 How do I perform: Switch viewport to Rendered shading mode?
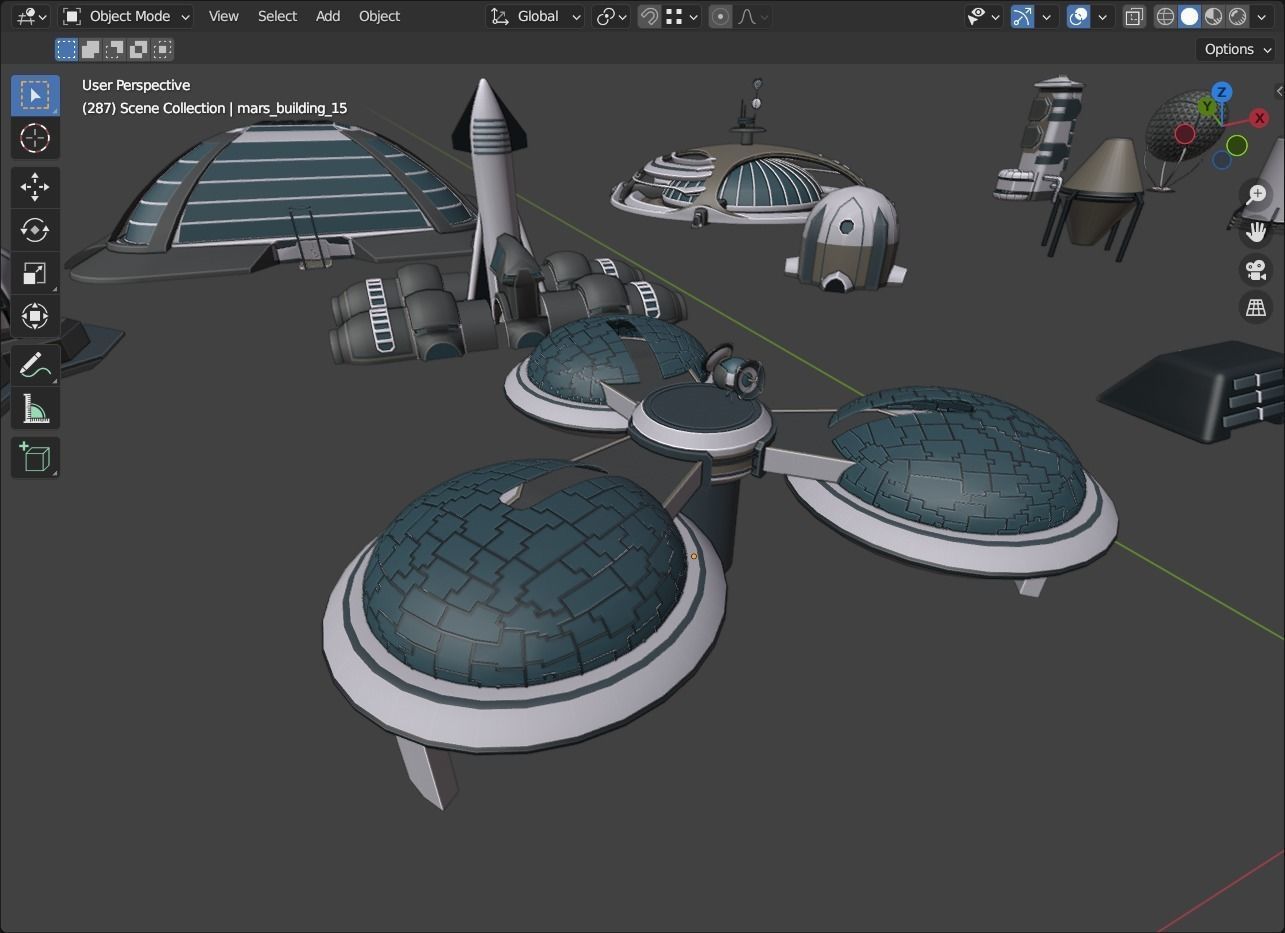pos(1237,16)
